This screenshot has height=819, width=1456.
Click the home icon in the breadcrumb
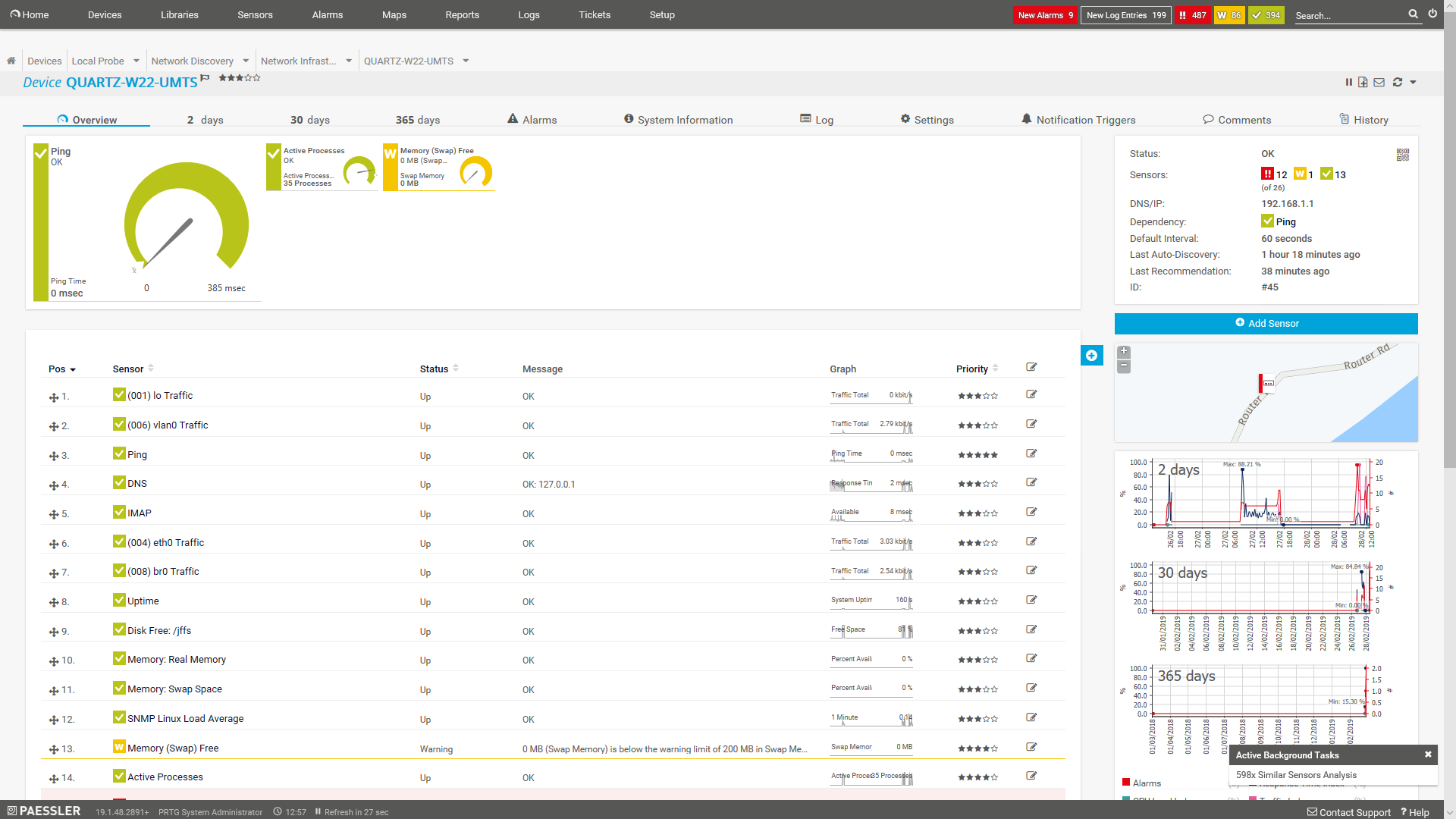pyautogui.click(x=11, y=61)
